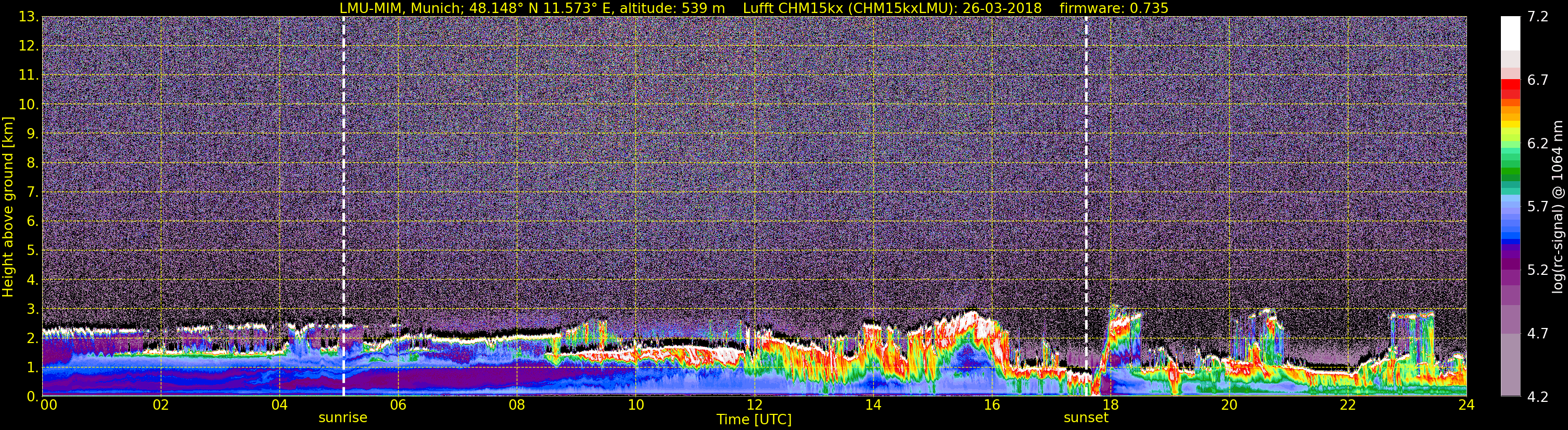Screen dimensions: 1568x430
Task: Click the 'sunset' label below the time axis
Action: (1086, 418)
